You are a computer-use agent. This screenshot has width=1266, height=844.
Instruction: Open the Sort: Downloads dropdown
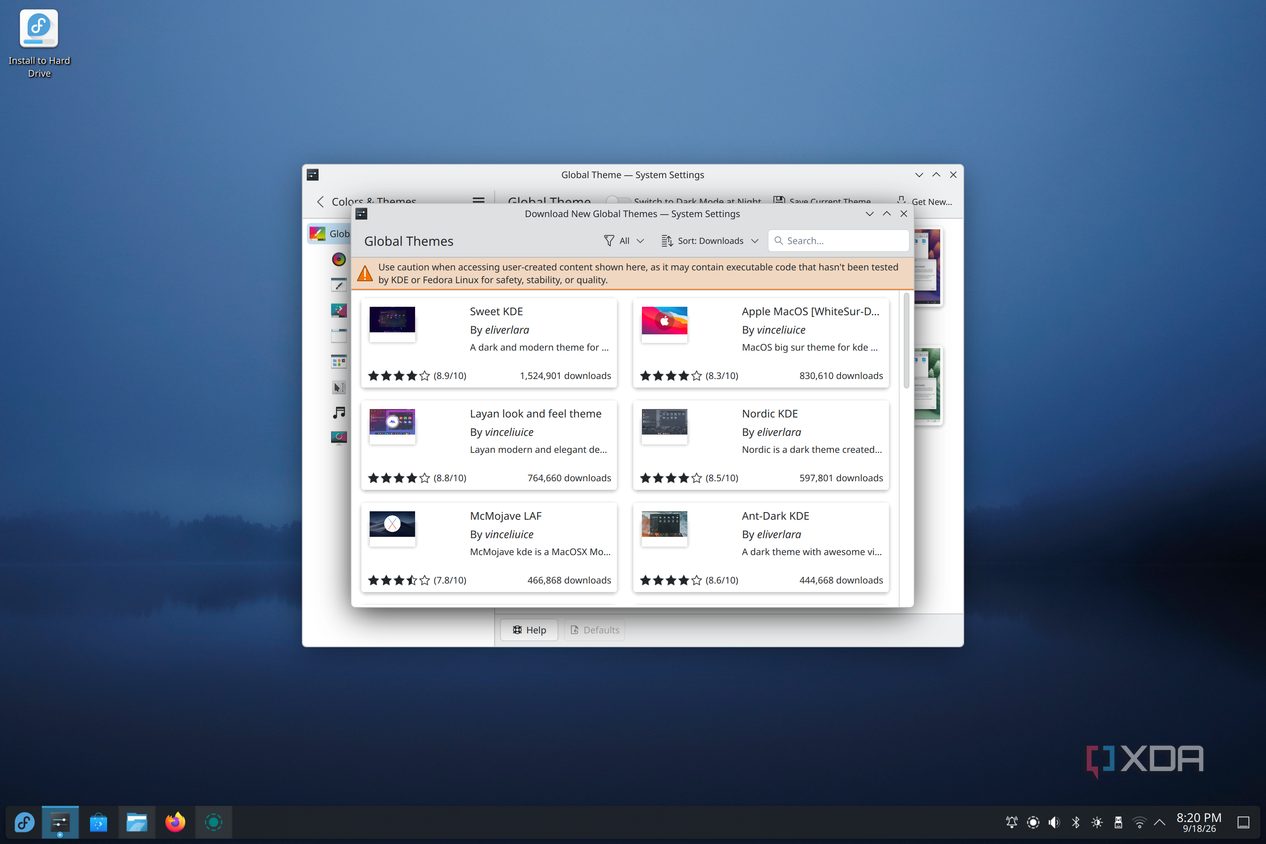click(x=710, y=241)
